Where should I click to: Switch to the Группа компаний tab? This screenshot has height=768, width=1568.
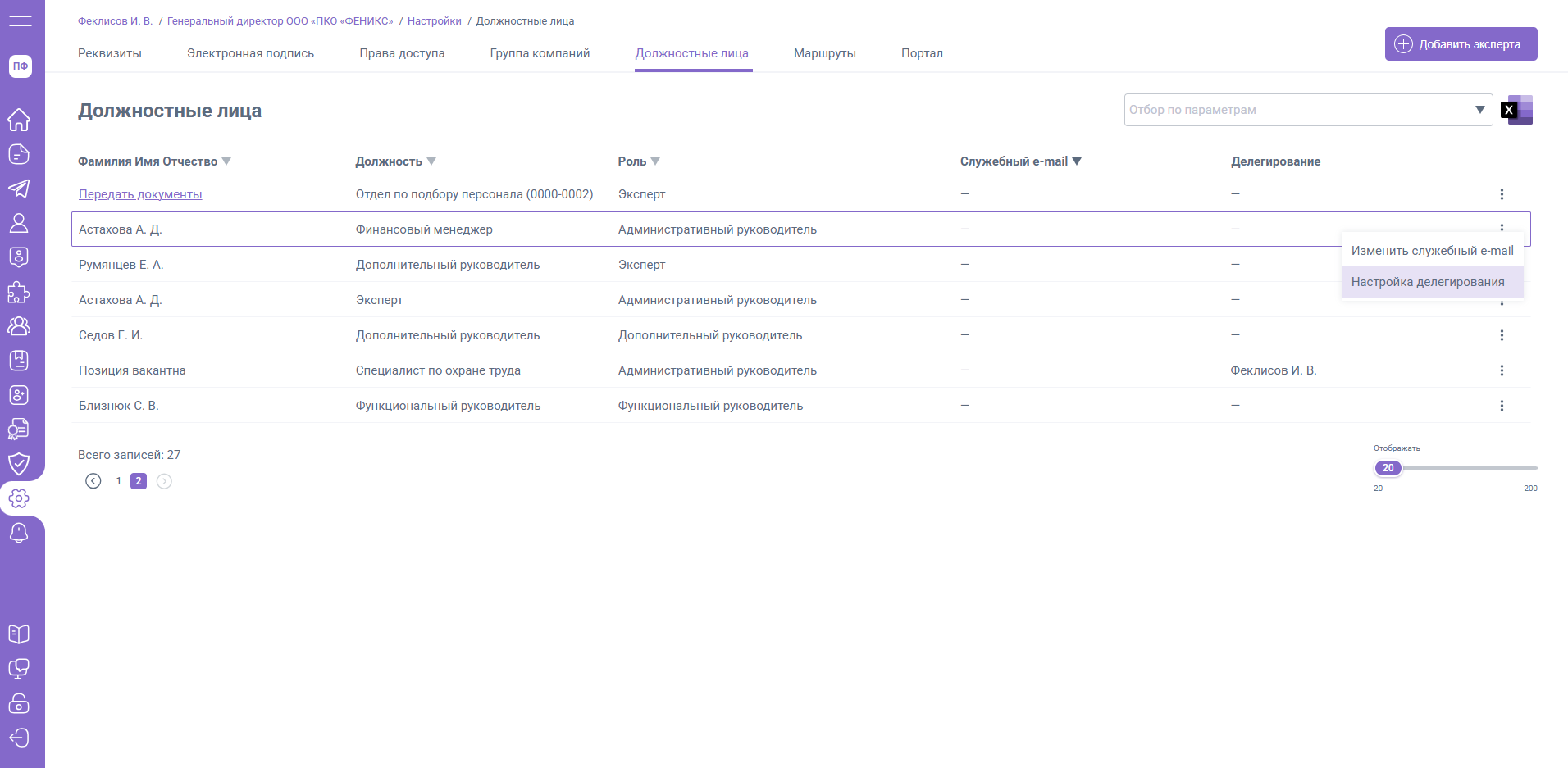click(x=540, y=53)
